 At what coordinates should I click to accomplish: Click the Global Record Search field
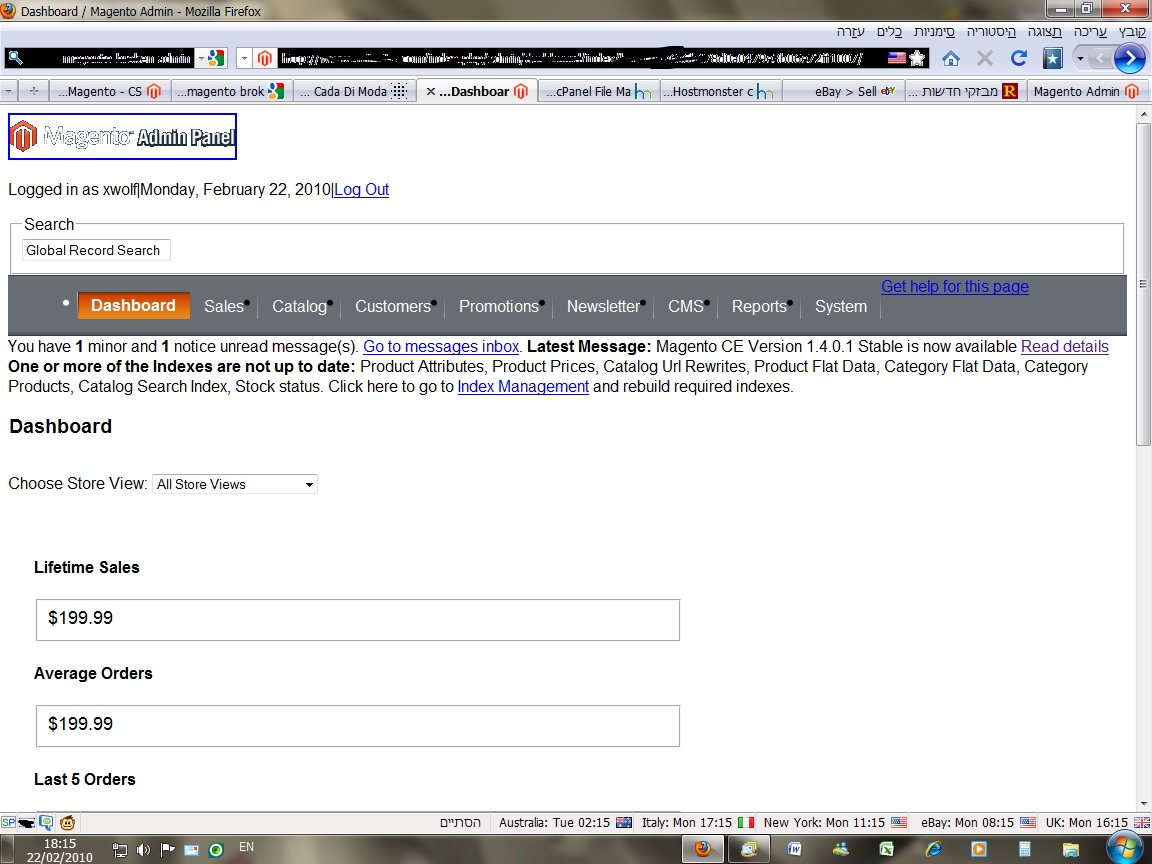click(96, 251)
